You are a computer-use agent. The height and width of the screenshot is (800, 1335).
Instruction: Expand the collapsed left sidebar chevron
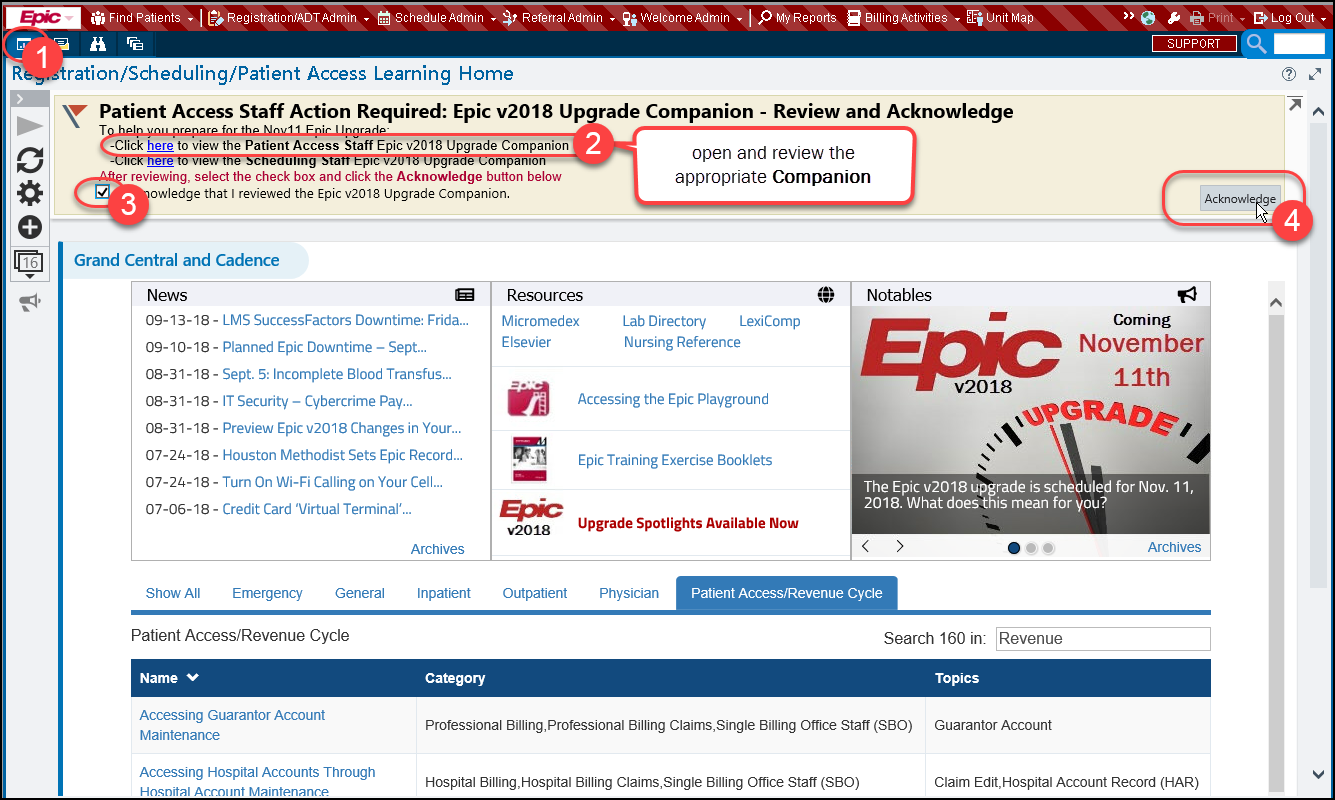coord(20,99)
